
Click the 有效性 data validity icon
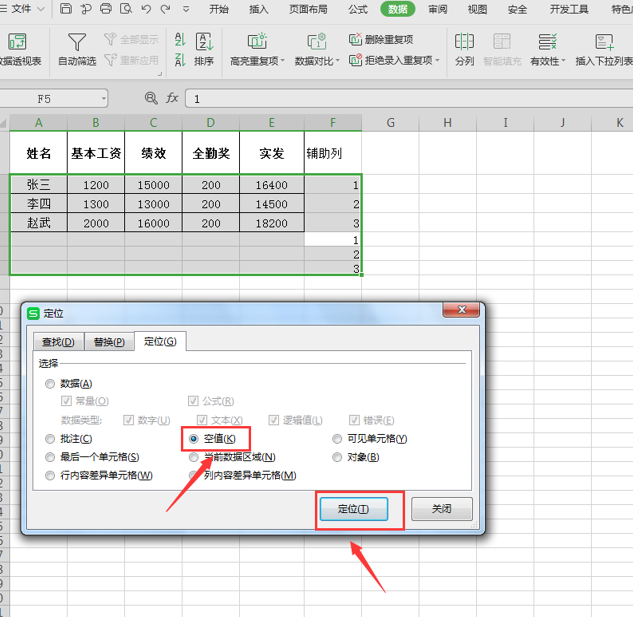point(547,41)
